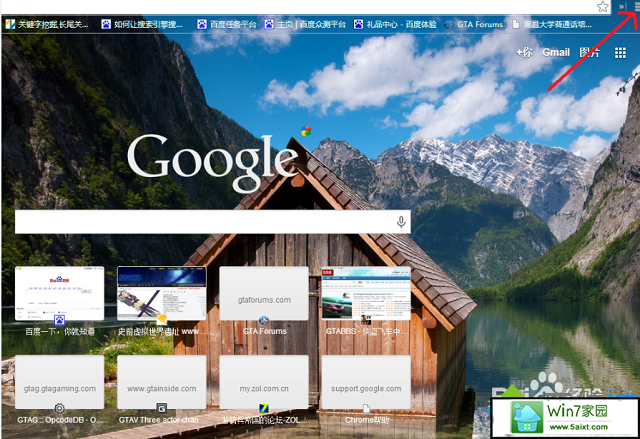Viewport: 640px width, 439px height.
Task: Open the Google apps grid
Action: point(620,53)
